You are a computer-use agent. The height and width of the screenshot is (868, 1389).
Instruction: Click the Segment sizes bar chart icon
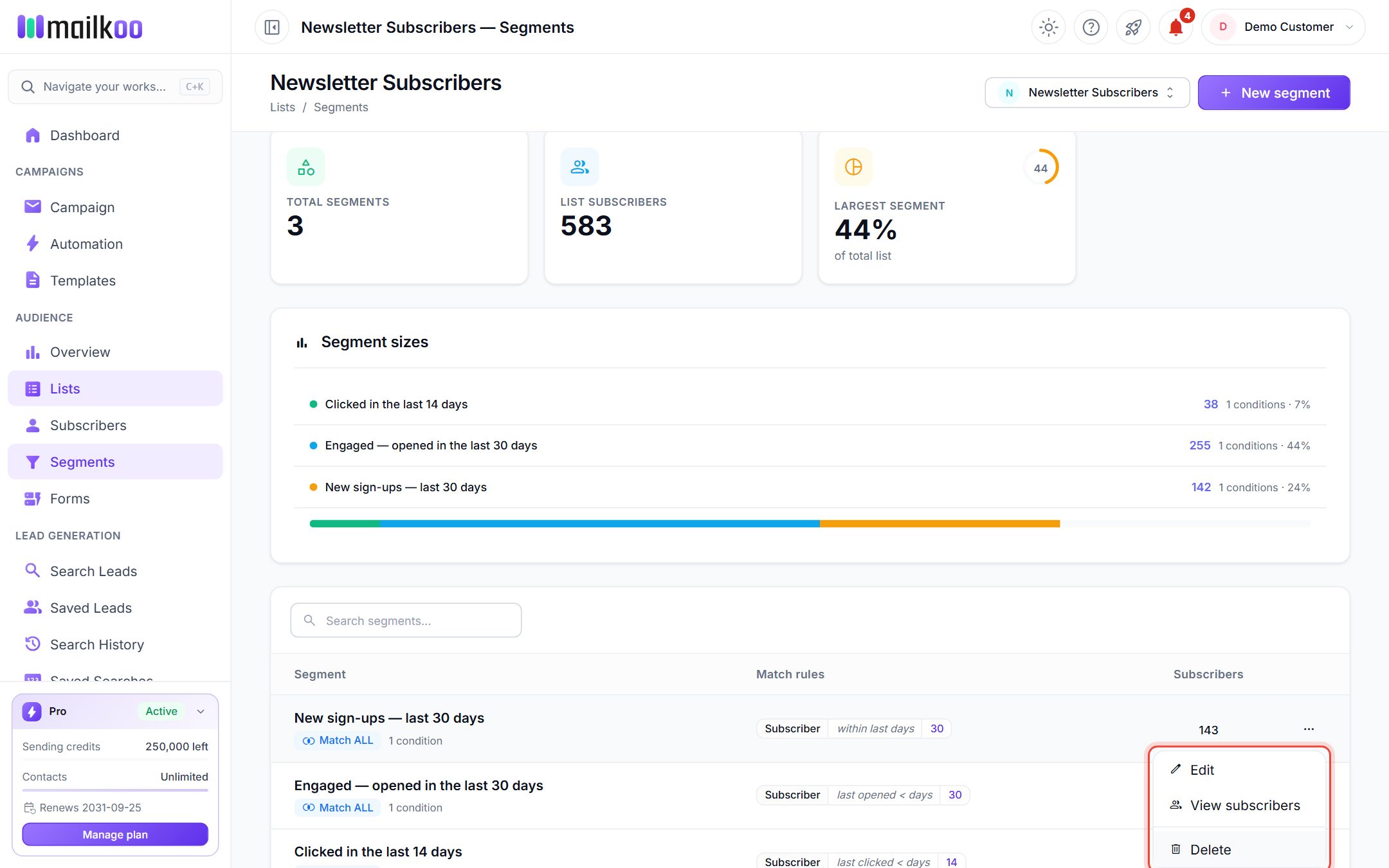coord(302,343)
